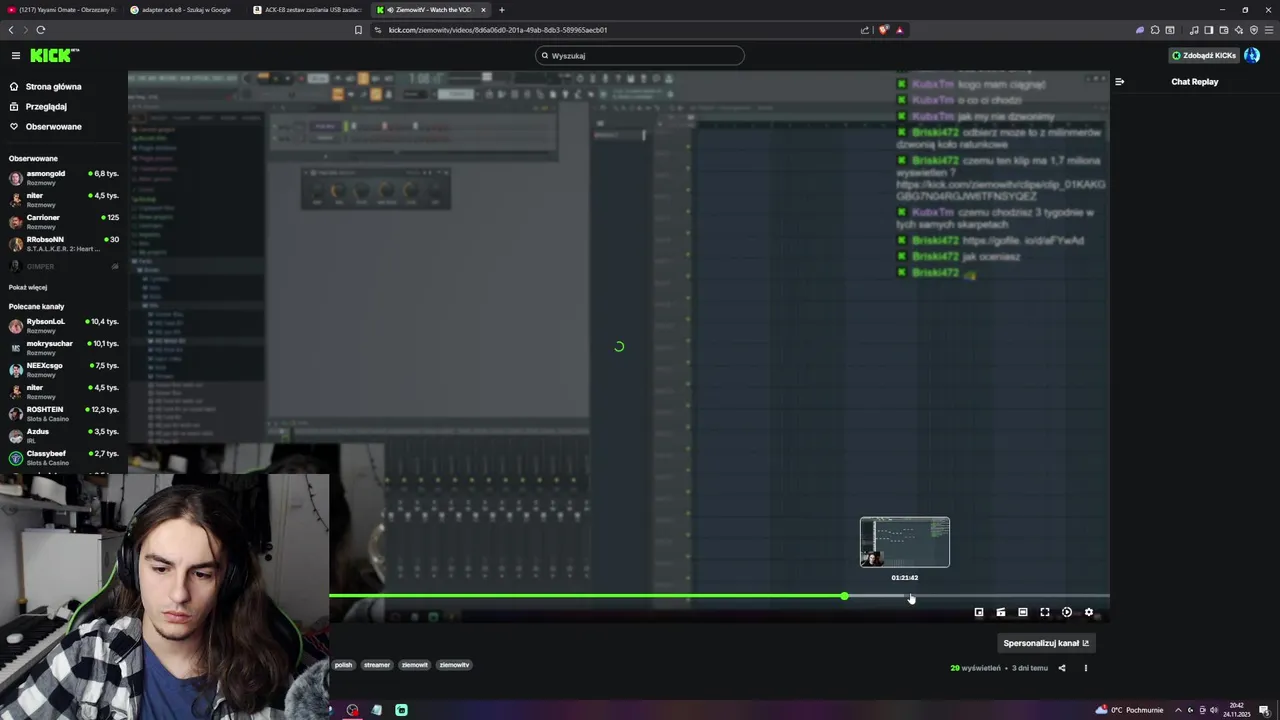Switch to ACK-E8 zestaw zasilania tab
The image size is (1280, 720).
point(308,10)
